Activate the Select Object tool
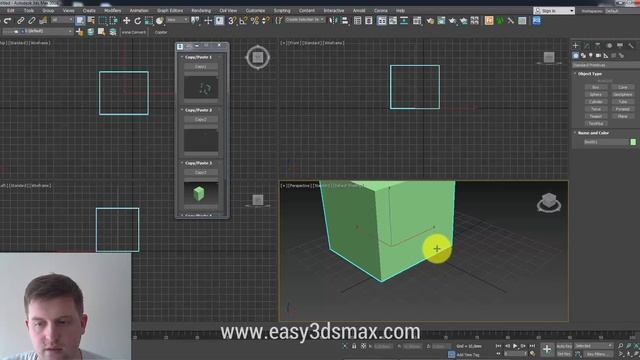This screenshot has width=640, height=360. [x=80, y=20]
